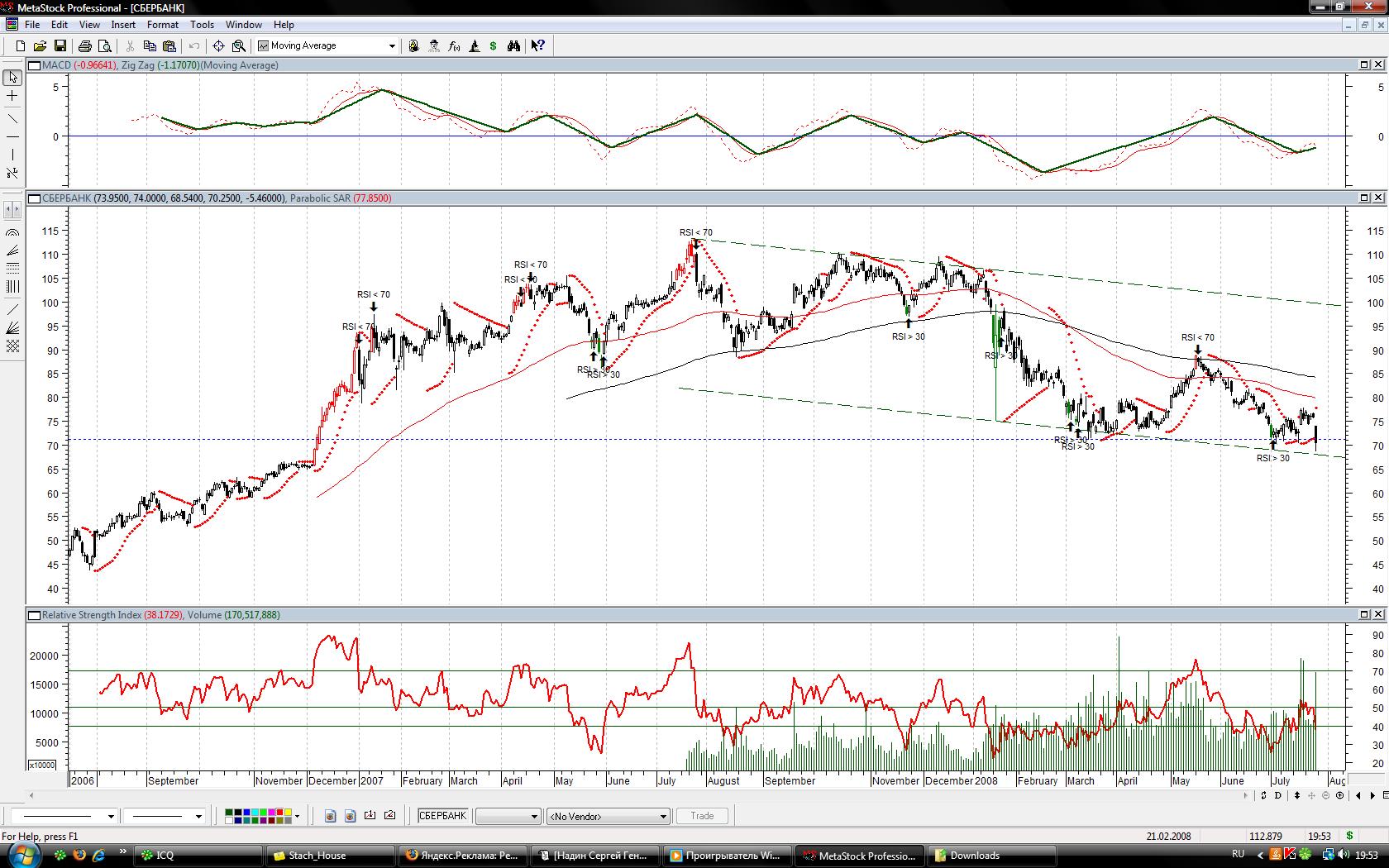Screen dimensions: 1389x868
Task: Select the Fibonacci arcs tool
Action: (12, 233)
